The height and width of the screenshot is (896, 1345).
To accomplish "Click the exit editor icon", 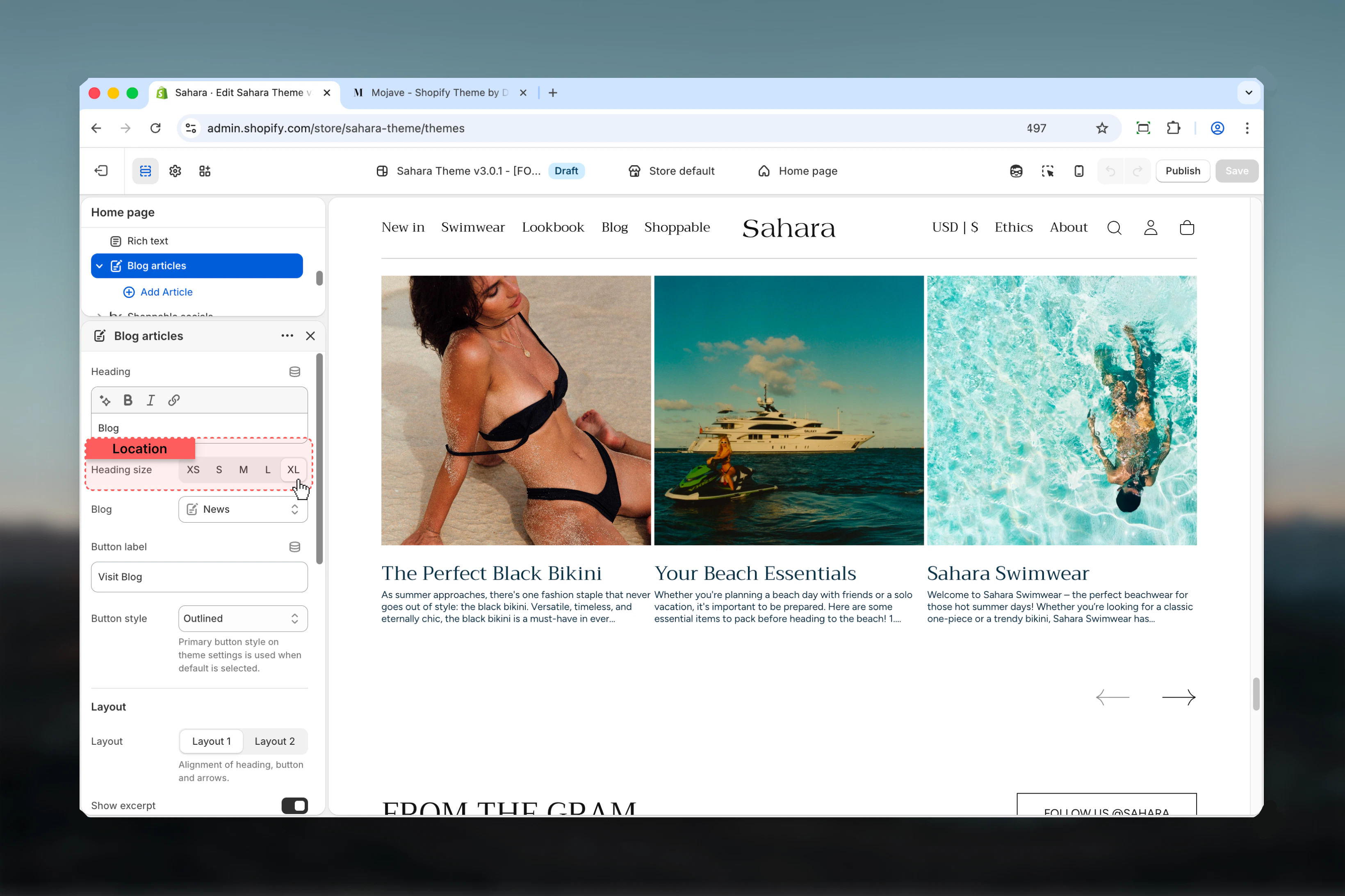I will (x=101, y=171).
